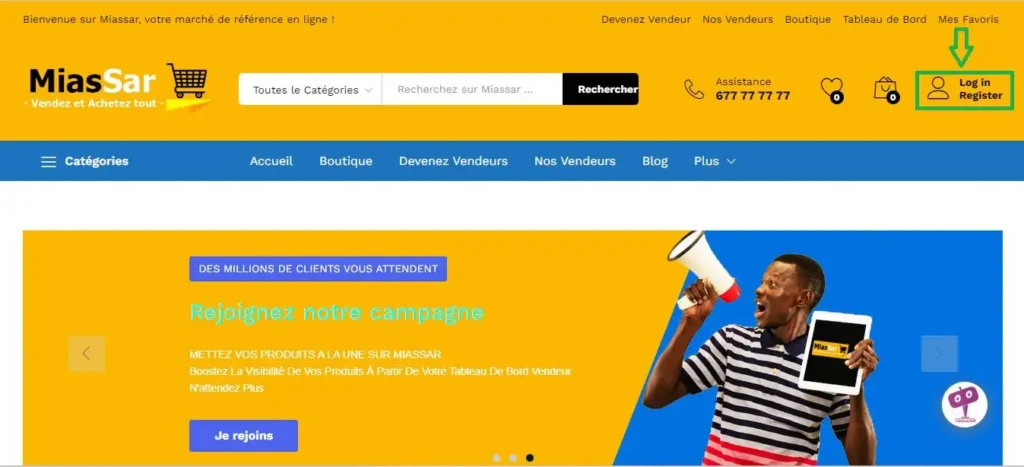Expand Toutes le Catégories dropdown

click(311, 89)
